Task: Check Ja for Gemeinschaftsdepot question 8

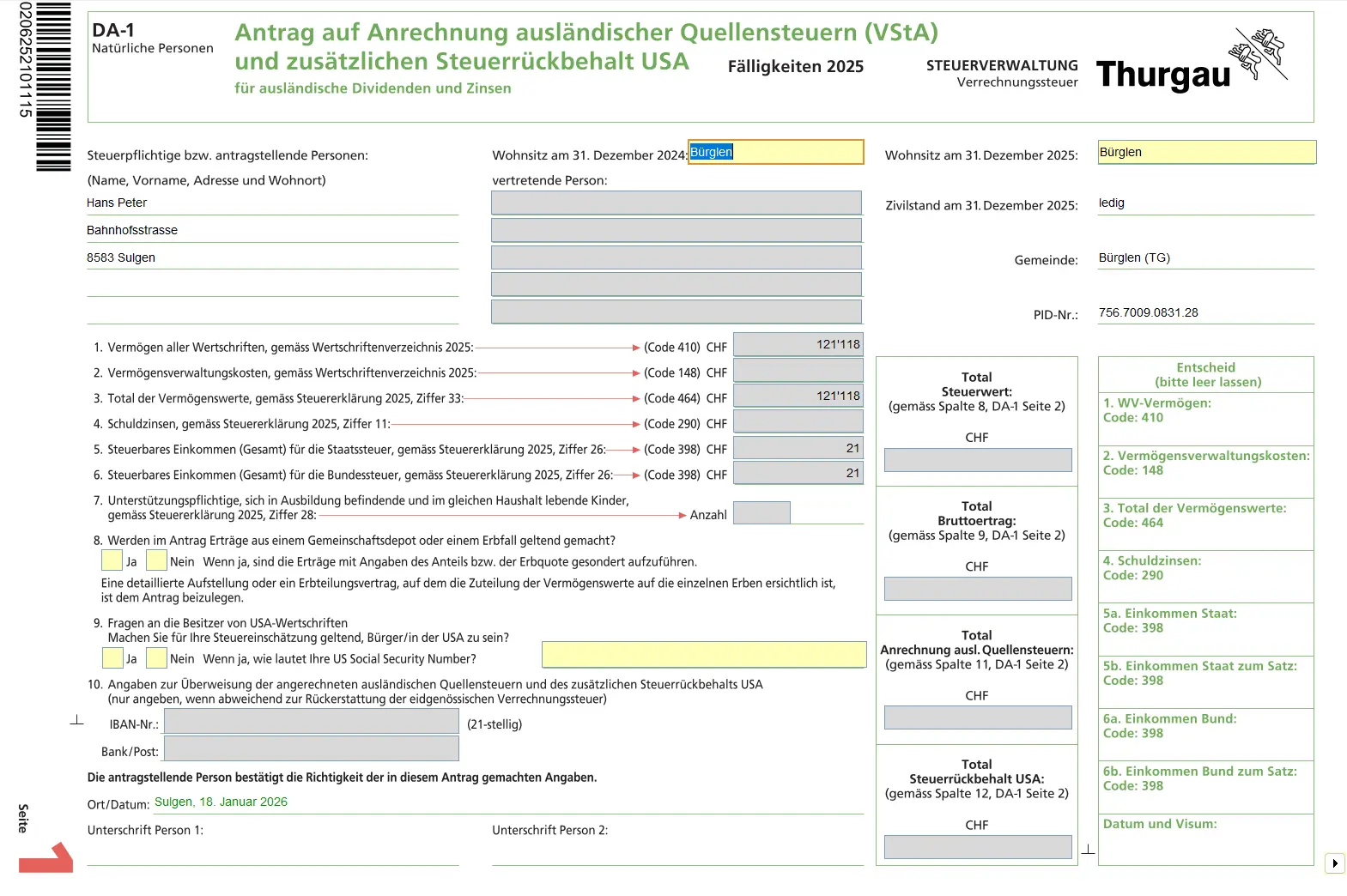Action: (112, 560)
